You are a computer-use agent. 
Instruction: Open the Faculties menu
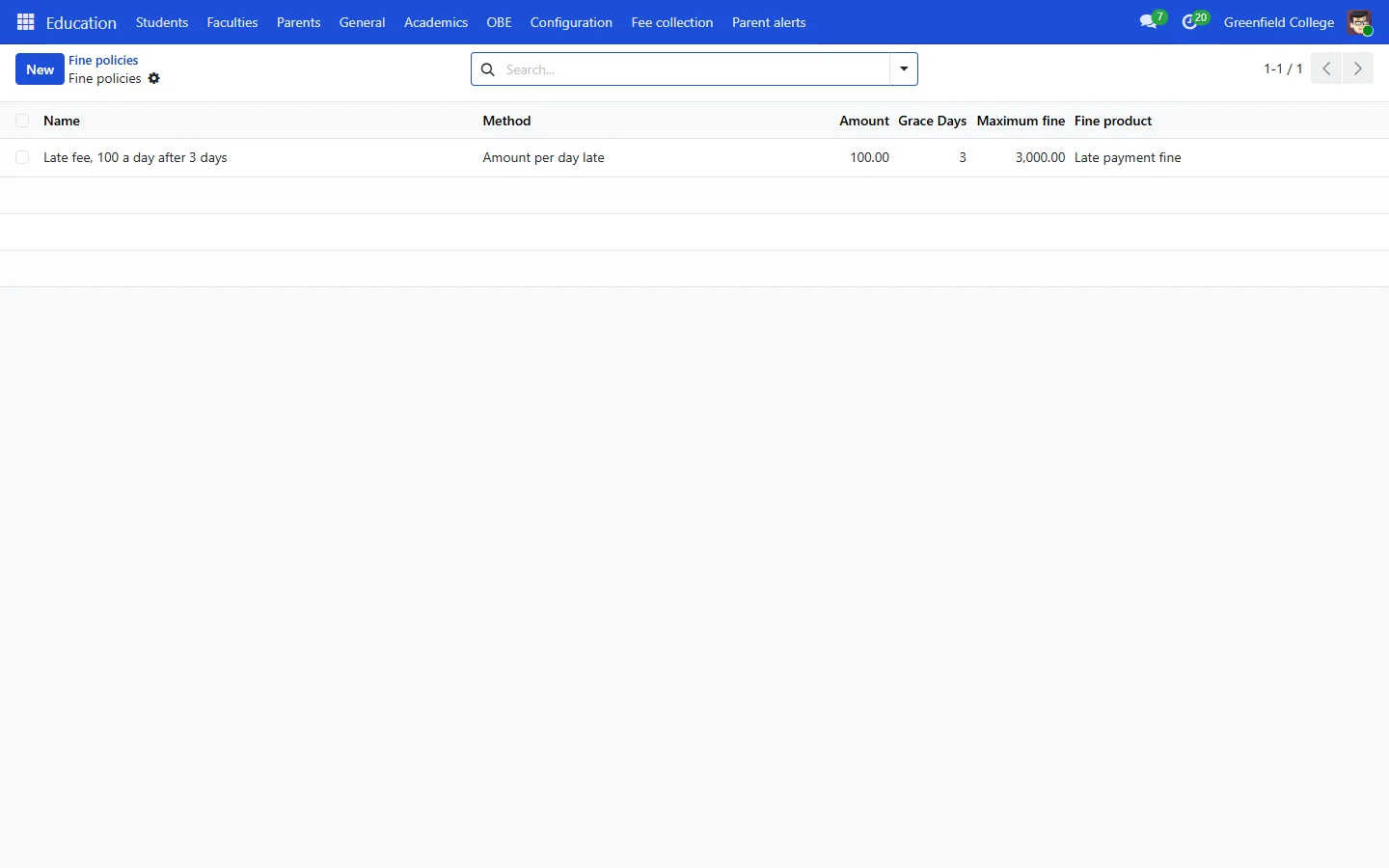[x=232, y=22]
